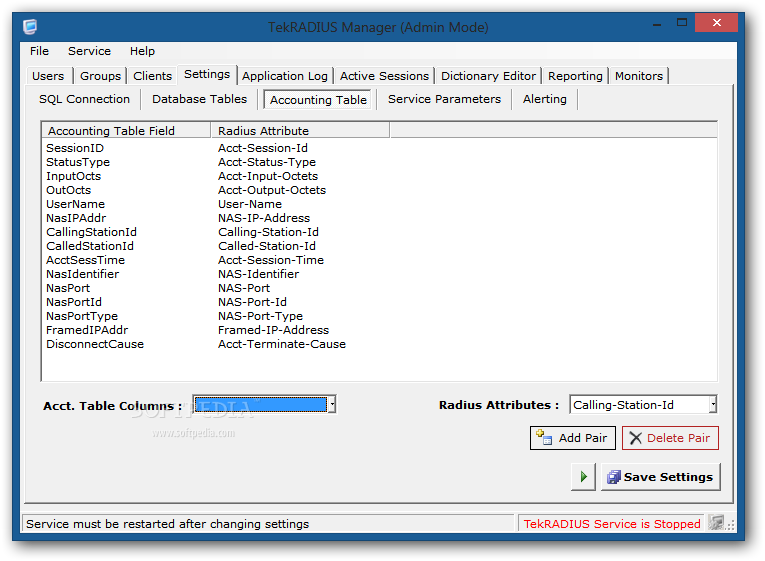Open the Help menu
The image size is (765, 561).
coord(142,51)
